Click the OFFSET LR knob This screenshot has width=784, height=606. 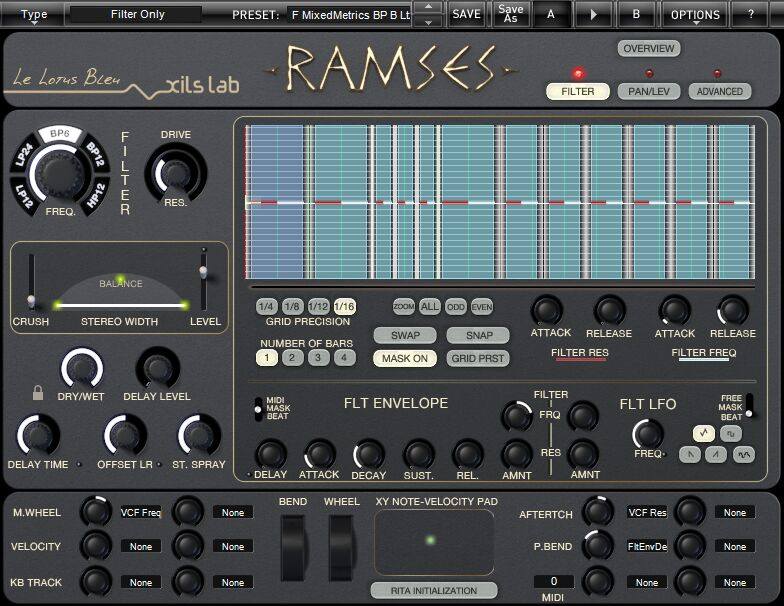124,435
